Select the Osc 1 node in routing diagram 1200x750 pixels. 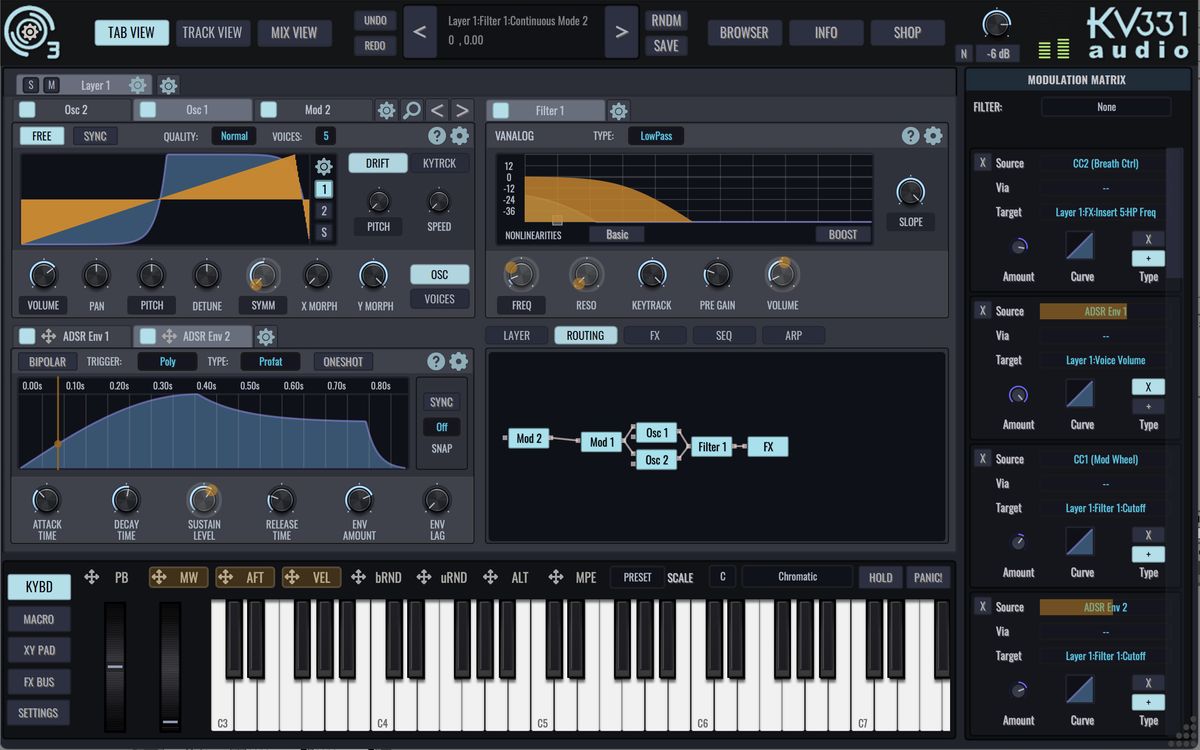pos(655,433)
